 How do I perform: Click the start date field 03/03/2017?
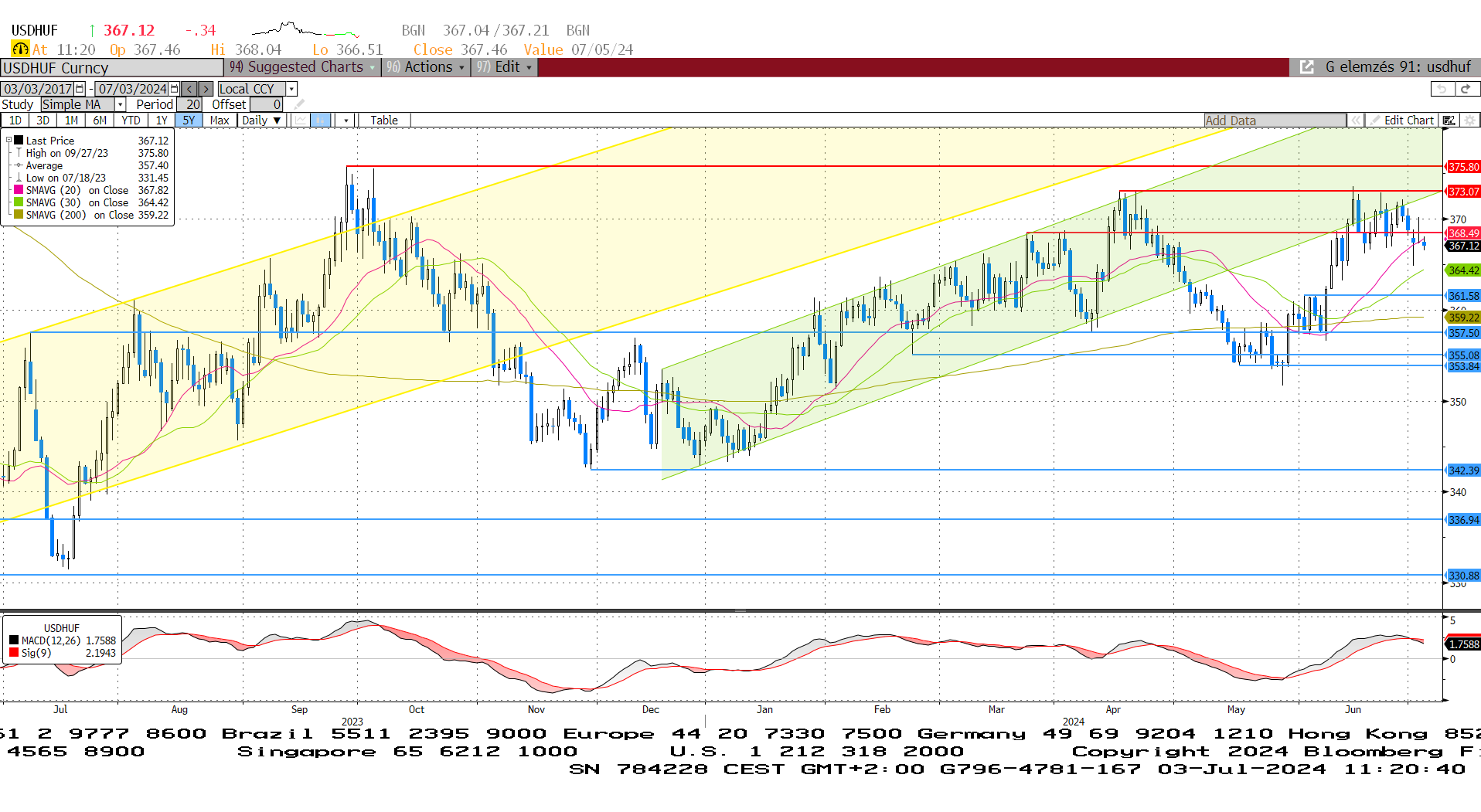click(38, 89)
